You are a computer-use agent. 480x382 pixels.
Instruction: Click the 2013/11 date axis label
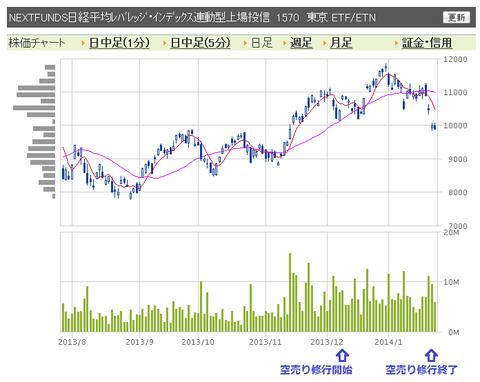click(265, 342)
